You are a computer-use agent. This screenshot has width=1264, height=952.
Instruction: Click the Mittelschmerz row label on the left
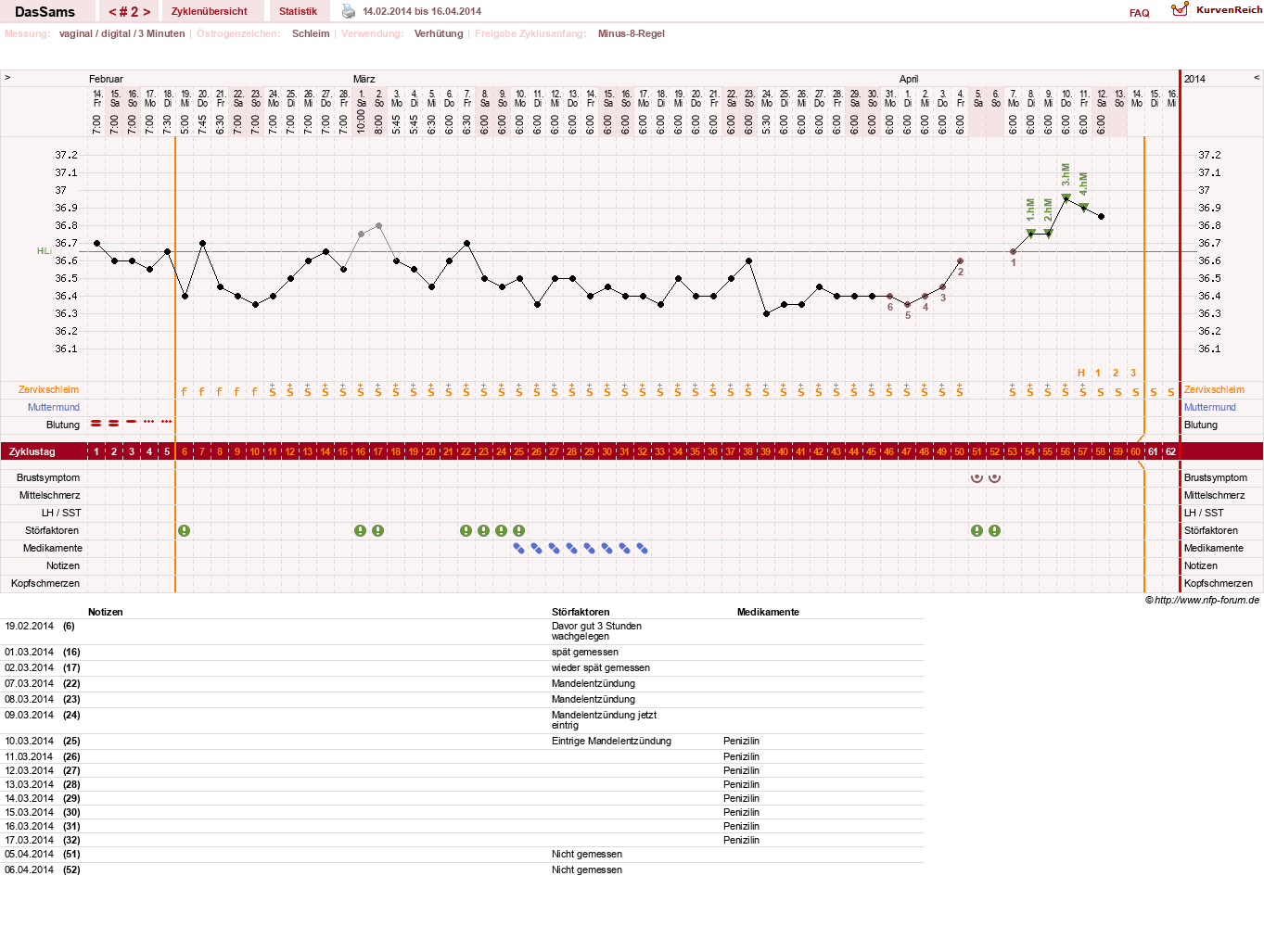(x=50, y=495)
